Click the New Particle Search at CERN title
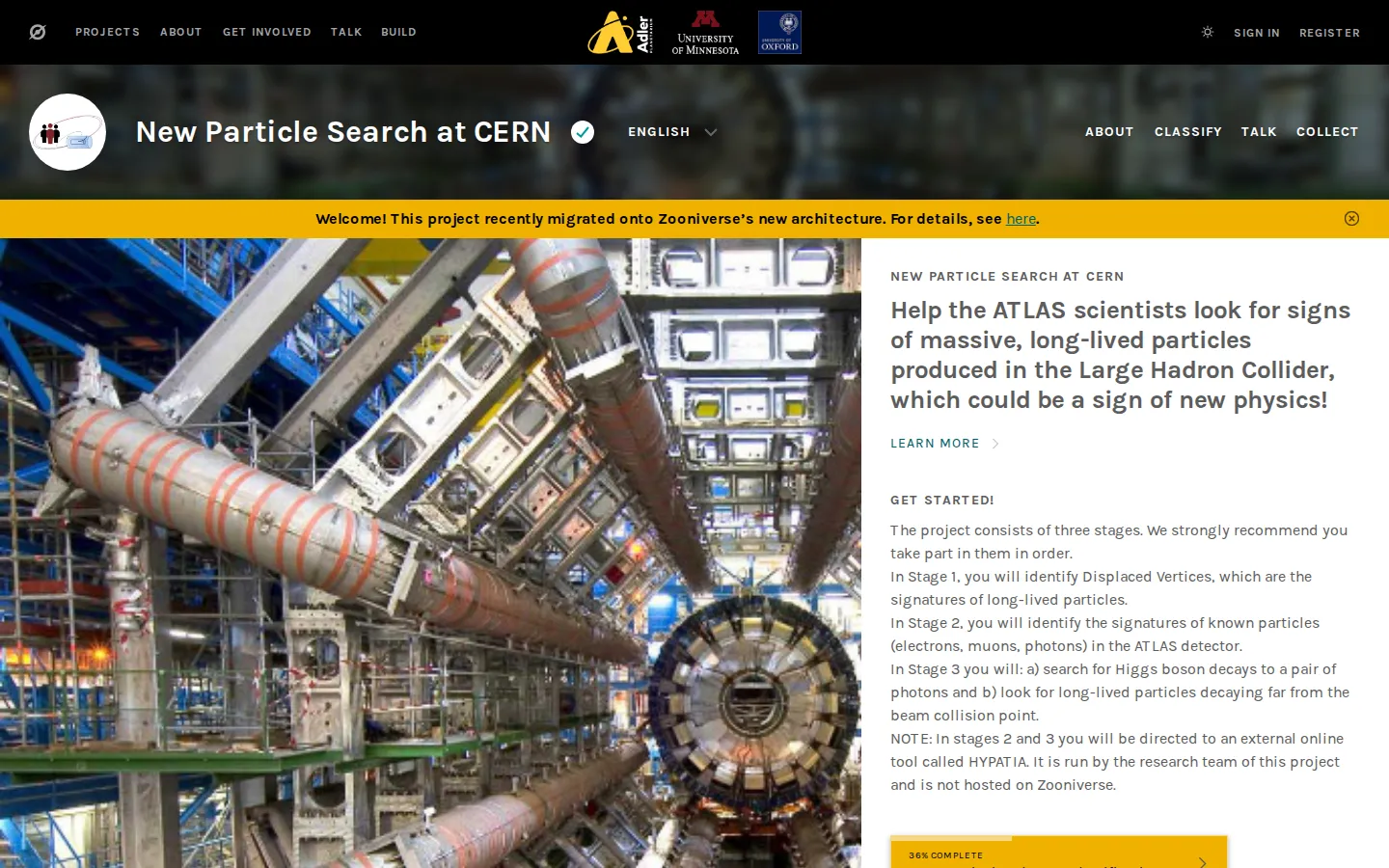Image resolution: width=1389 pixels, height=868 pixels. 343,132
